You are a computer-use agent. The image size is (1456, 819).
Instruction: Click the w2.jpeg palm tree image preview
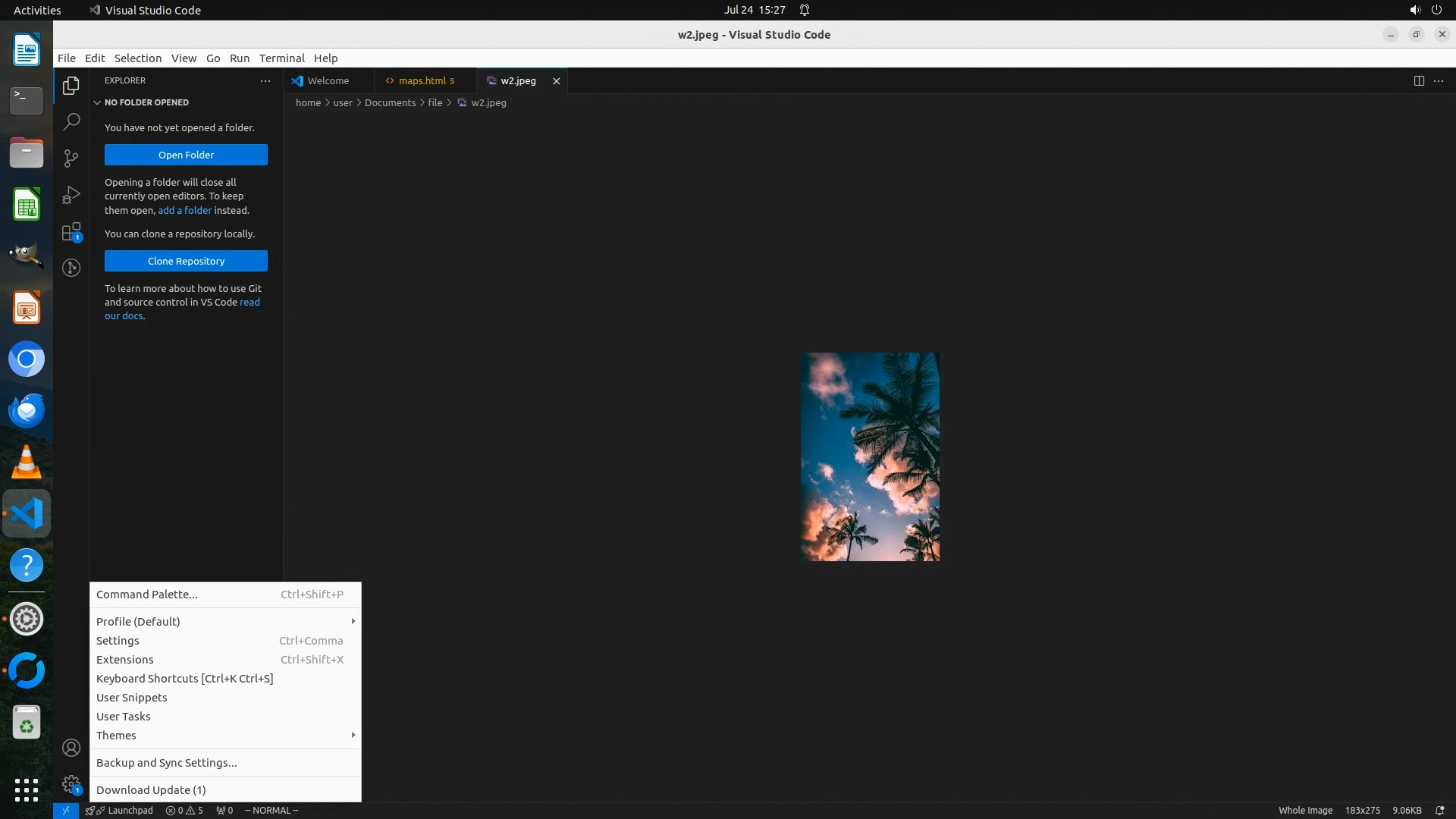click(x=870, y=457)
